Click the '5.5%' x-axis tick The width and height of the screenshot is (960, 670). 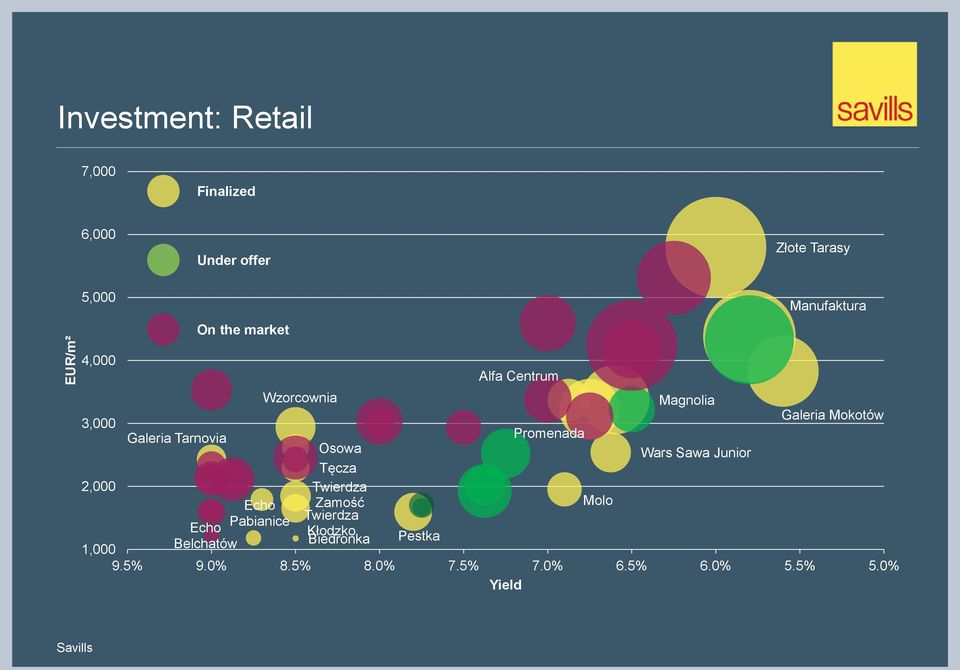click(800, 566)
